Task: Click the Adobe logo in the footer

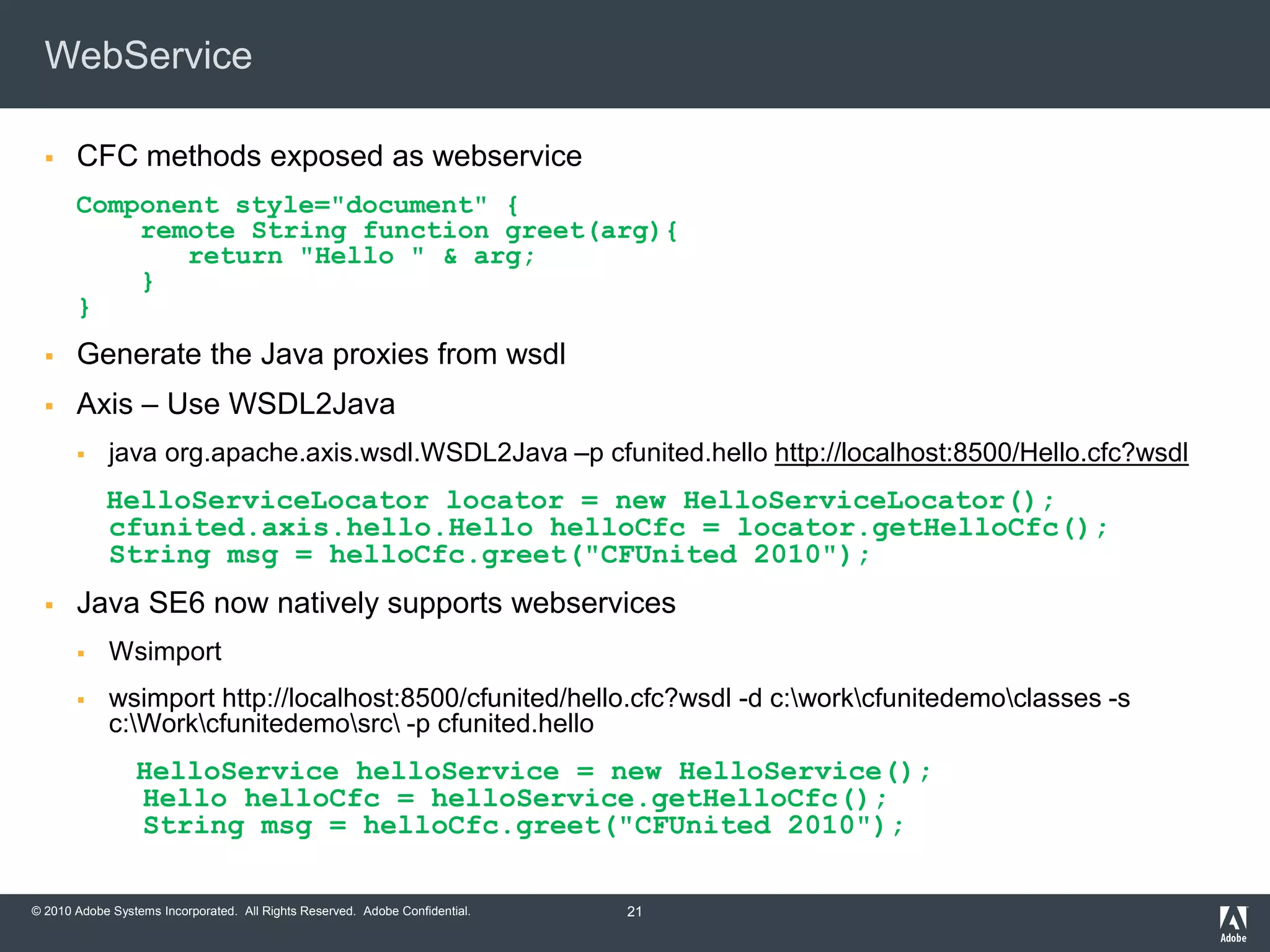Action: (x=1233, y=924)
